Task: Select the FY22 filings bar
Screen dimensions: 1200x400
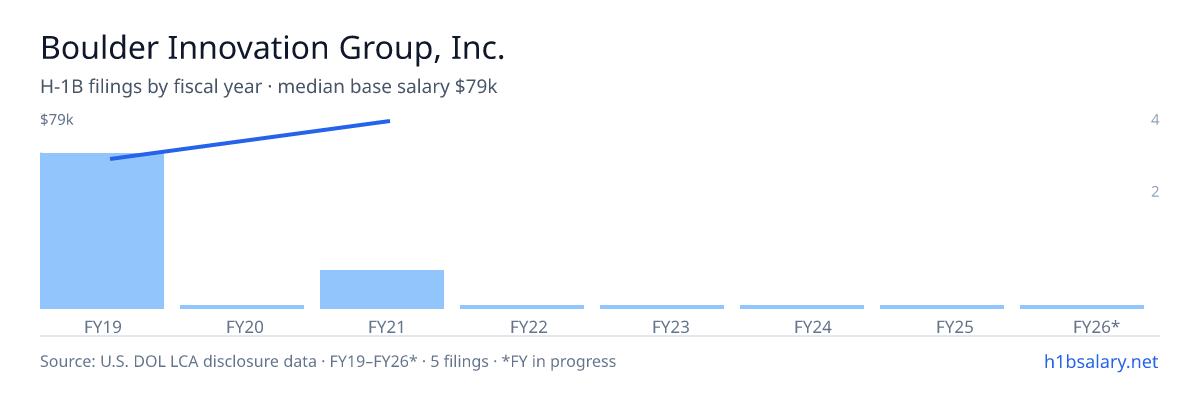Action: coord(522,307)
